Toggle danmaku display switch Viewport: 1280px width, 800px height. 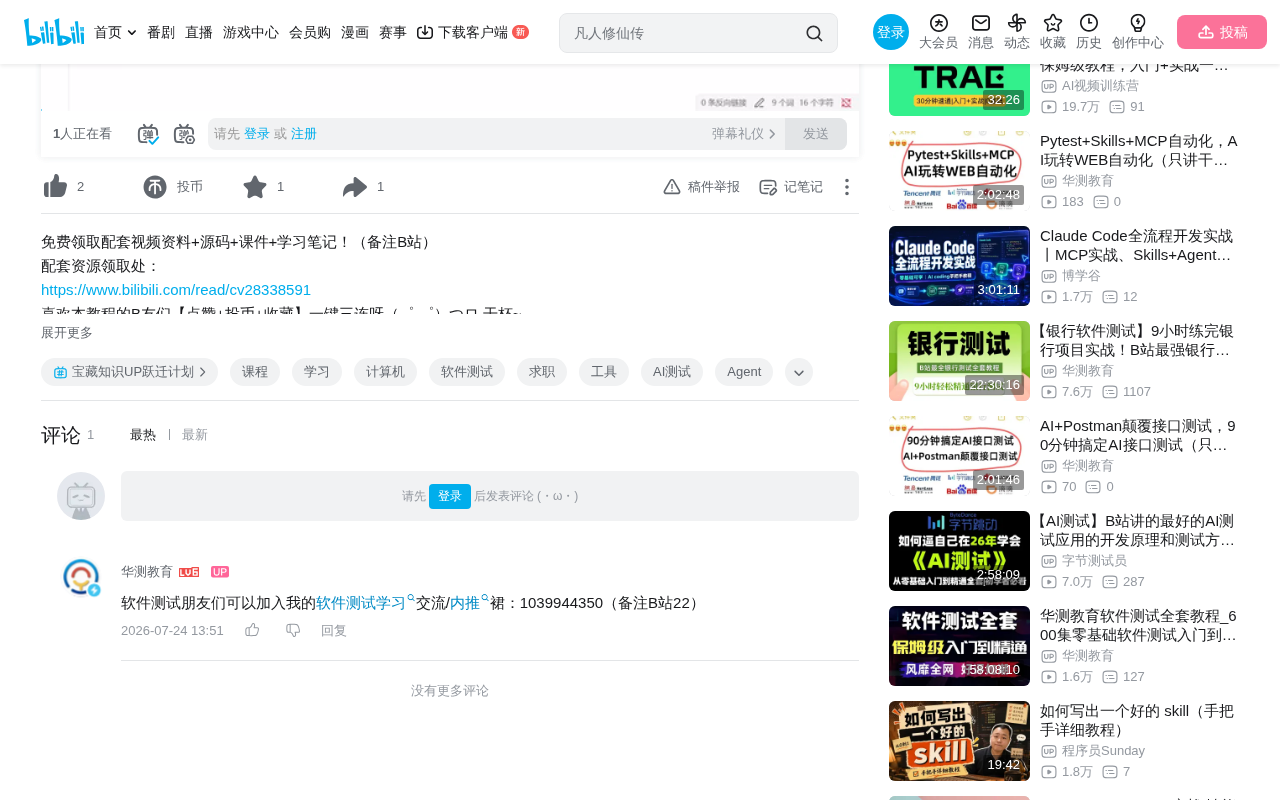point(148,134)
